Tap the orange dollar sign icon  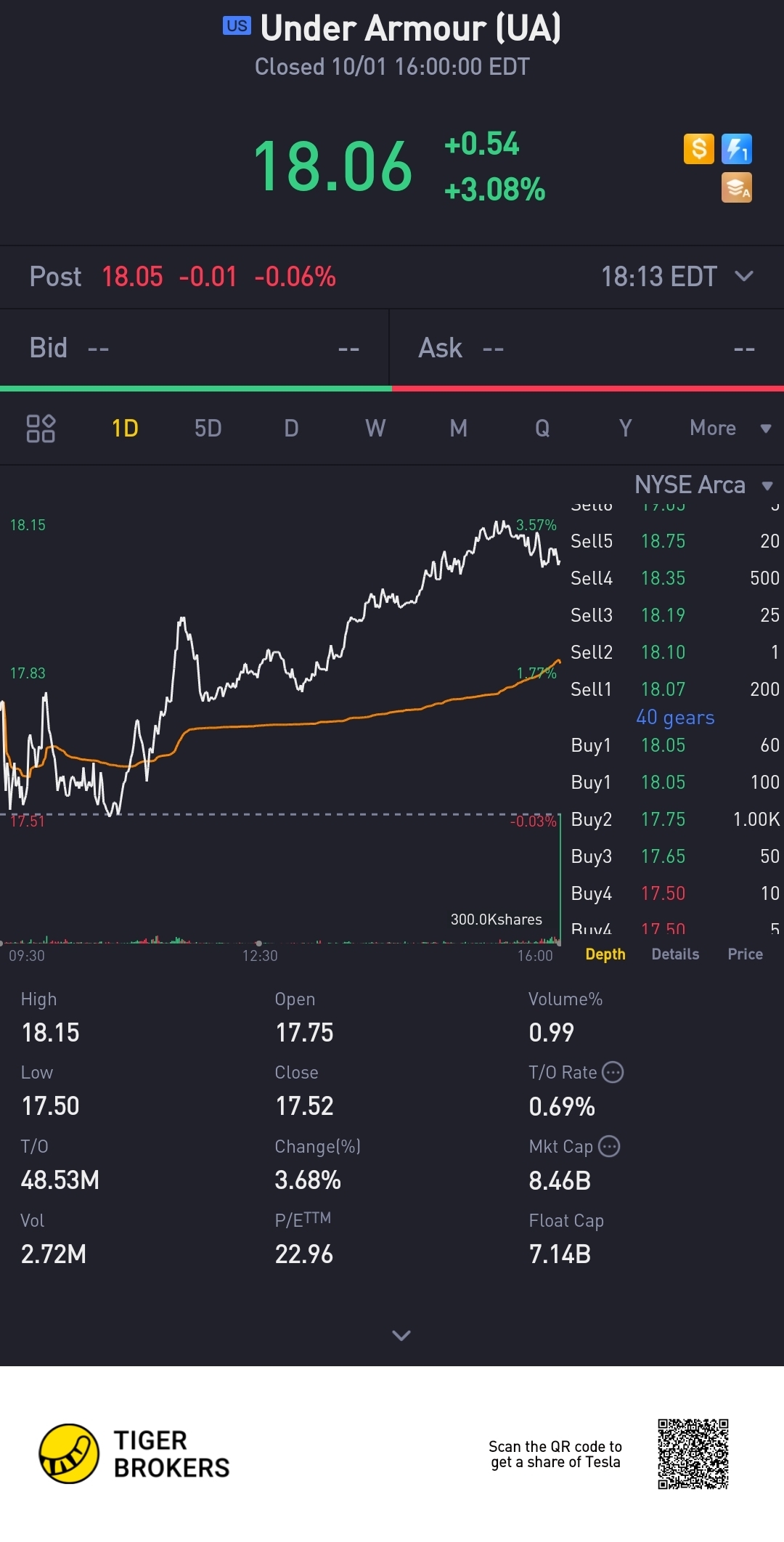(699, 149)
